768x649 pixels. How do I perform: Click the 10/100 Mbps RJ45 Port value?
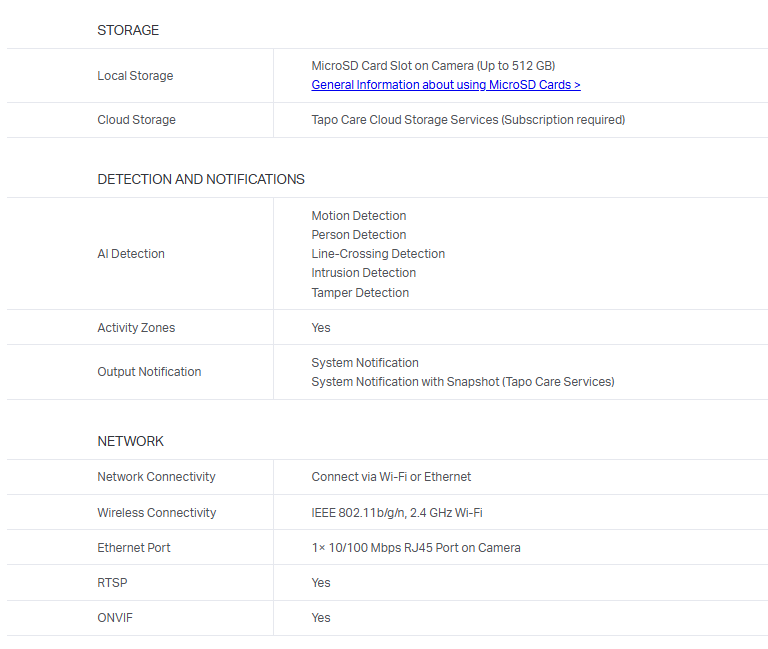click(416, 548)
